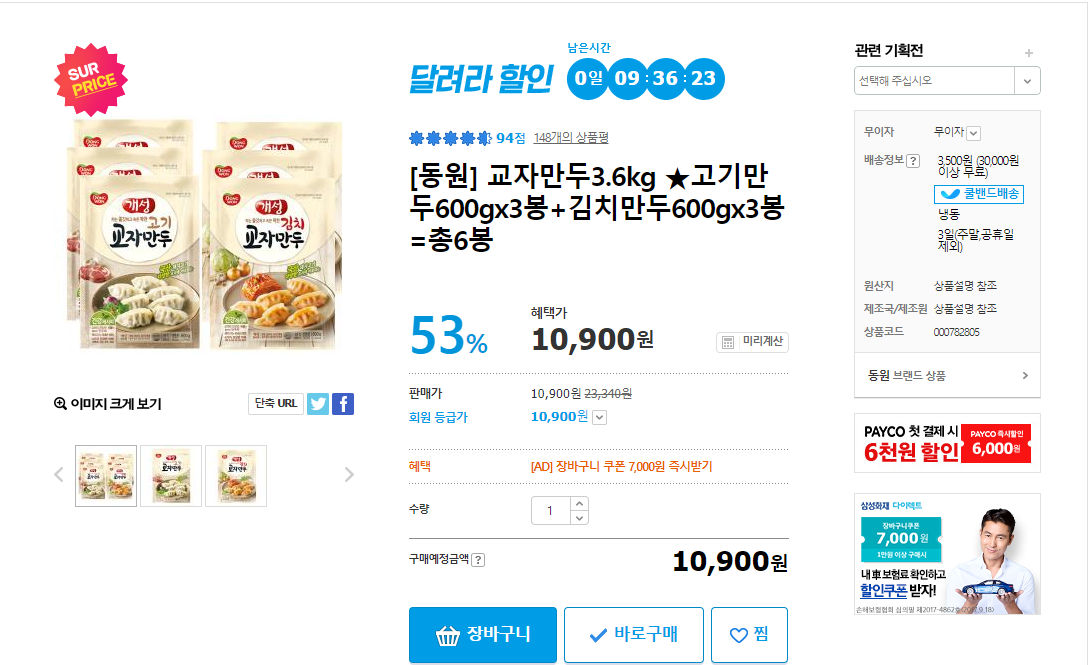This screenshot has height=665, width=1089.
Task: Select the second product thumbnail
Action: (171, 475)
